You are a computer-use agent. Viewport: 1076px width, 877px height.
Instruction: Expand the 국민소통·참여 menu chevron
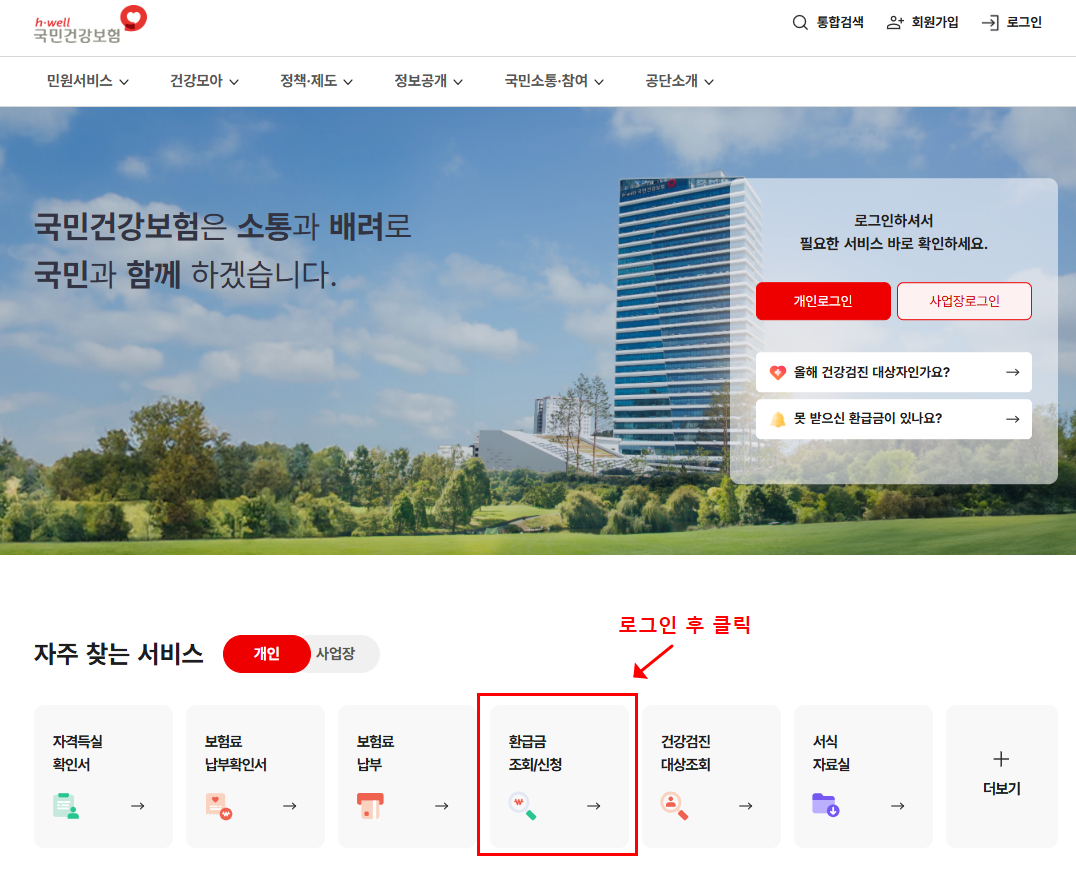pos(599,82)
